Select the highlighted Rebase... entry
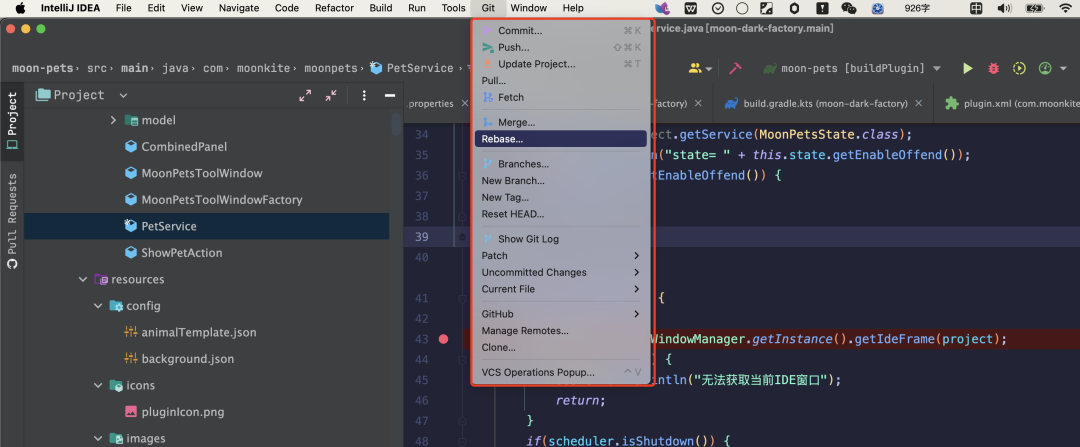Screen dimensions: 1080x447 tap(561, 138)
